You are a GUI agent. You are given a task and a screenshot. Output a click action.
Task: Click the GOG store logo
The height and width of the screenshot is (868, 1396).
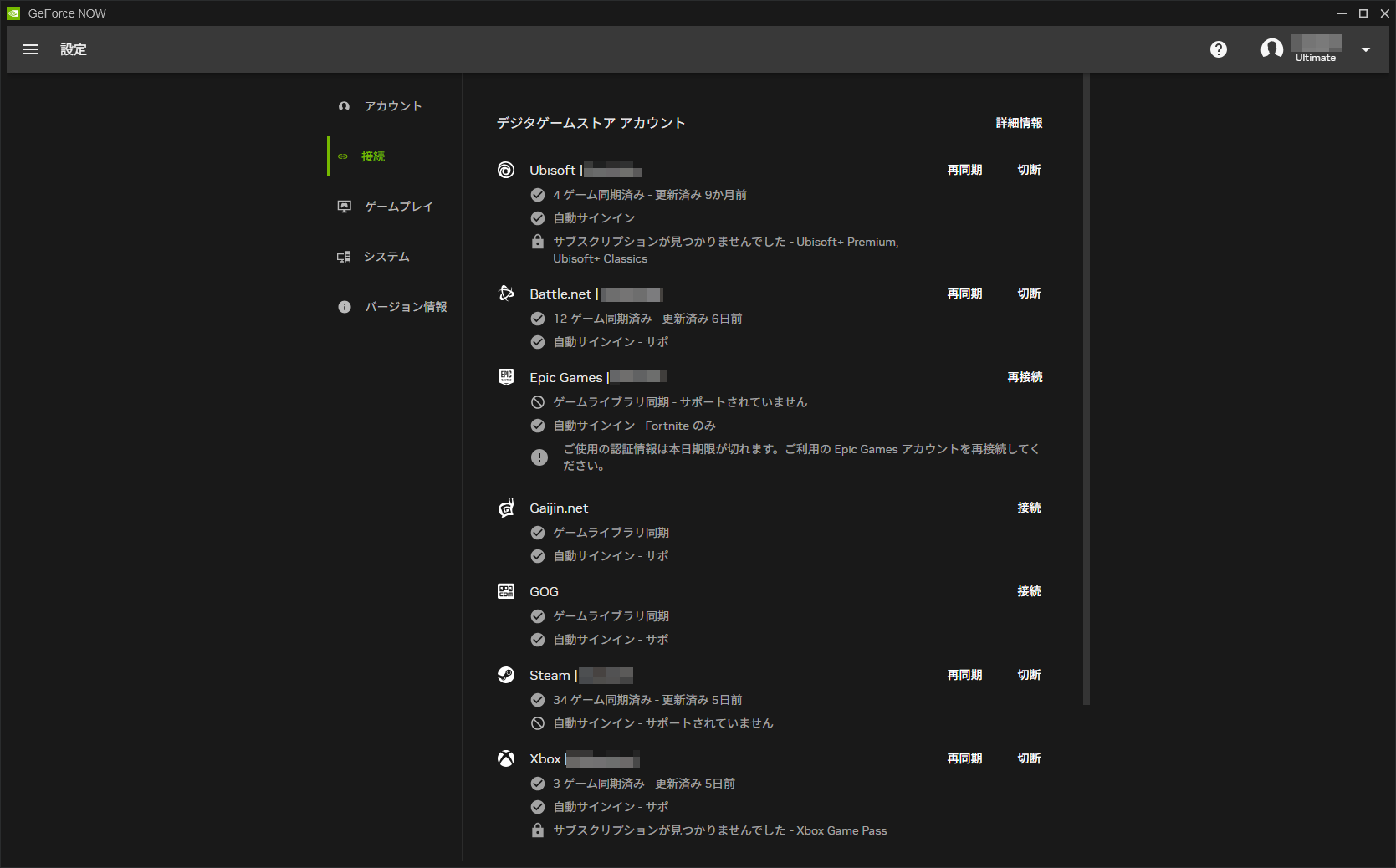click(x=506, y=591)
